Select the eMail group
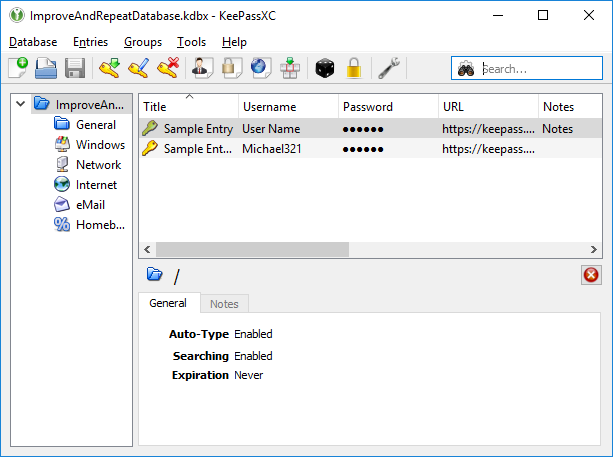This screenshot has height=457, width=613. [x=79, y=204]
